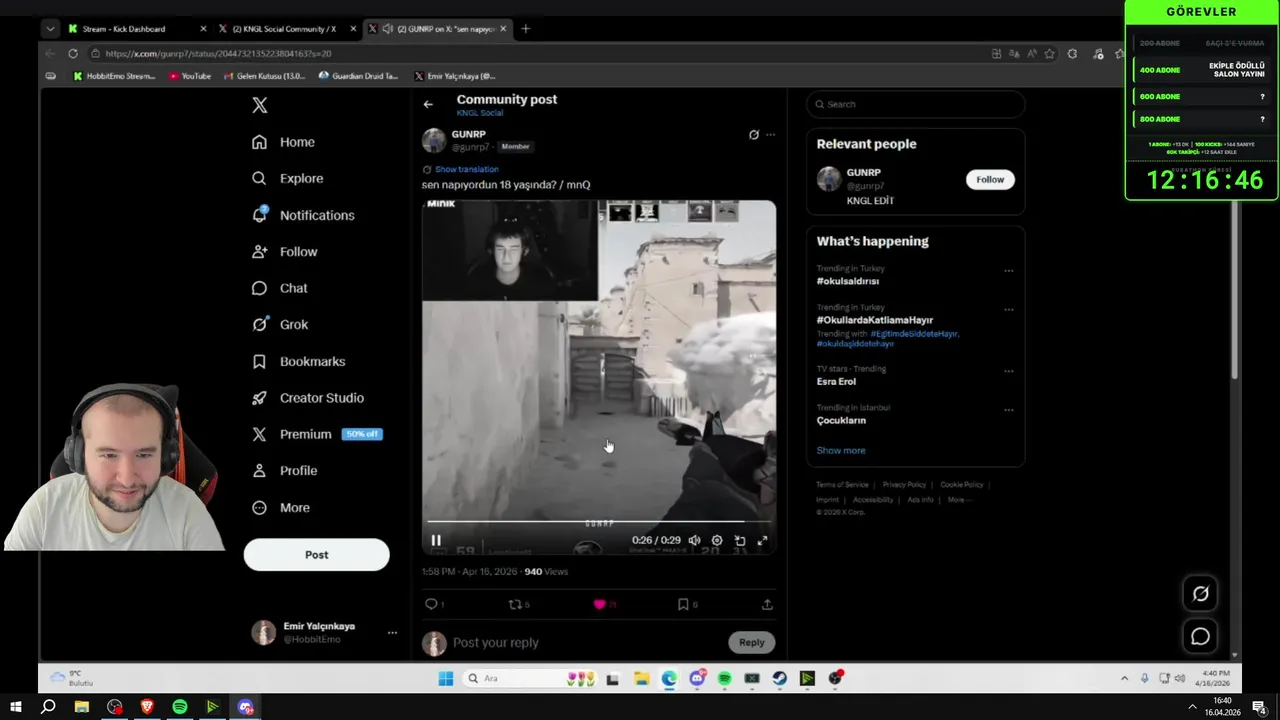Click the X Search box
This screenshot has height=720, width=1280.
pos(915,104)
